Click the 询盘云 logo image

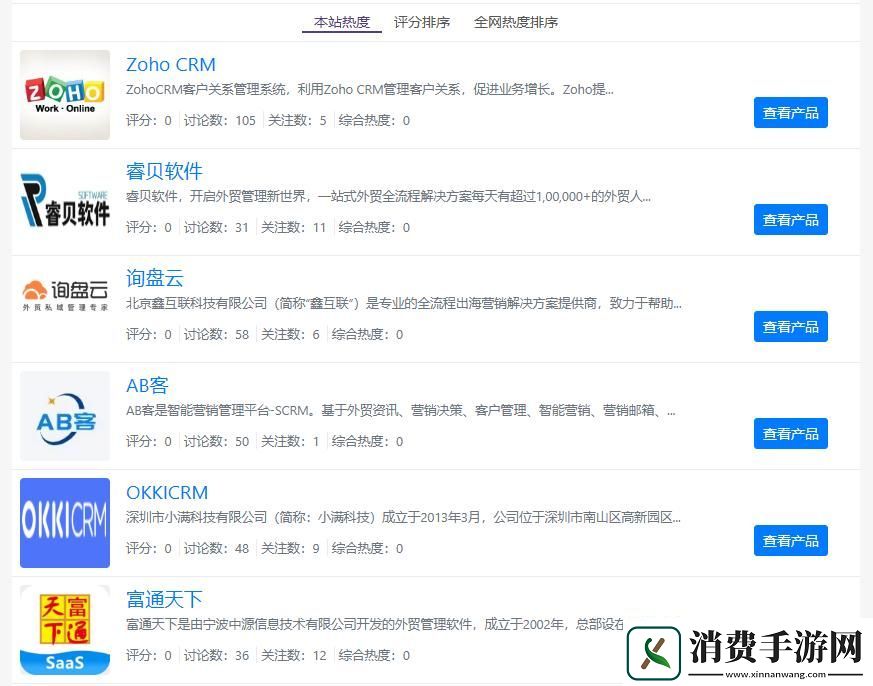pos(65,309)
